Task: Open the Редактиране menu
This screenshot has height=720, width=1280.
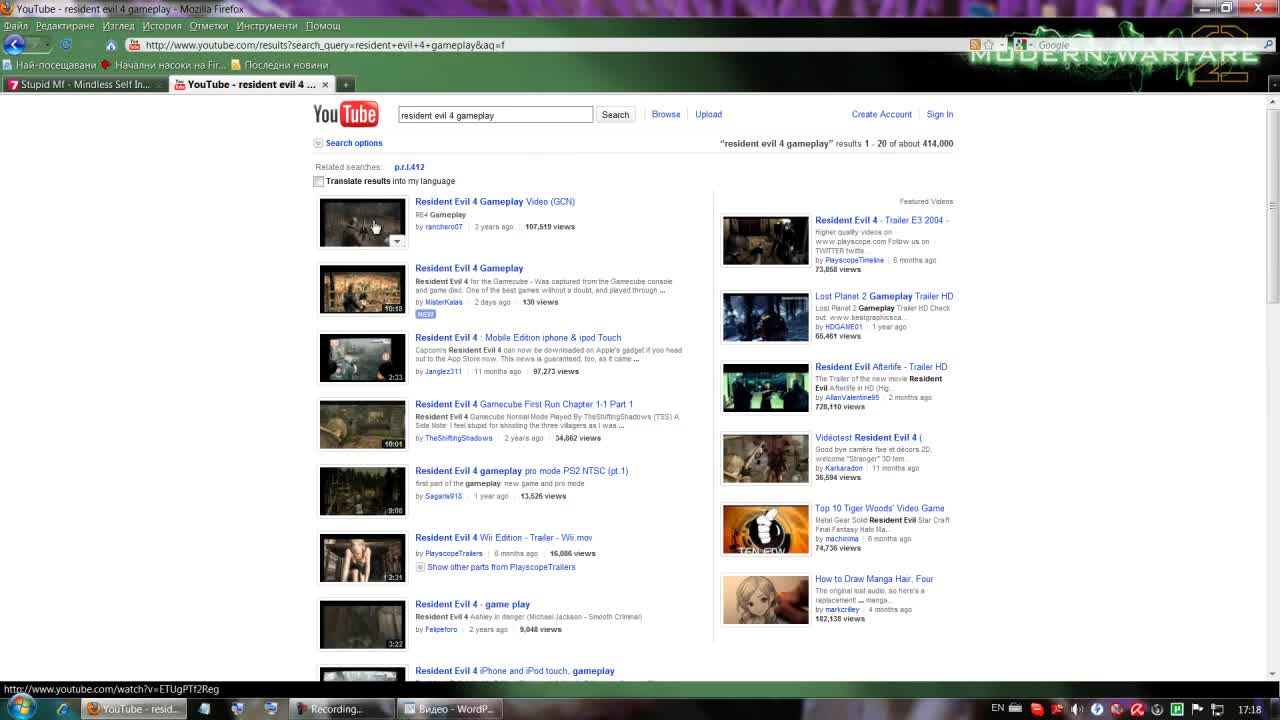Action: point(64,25)
